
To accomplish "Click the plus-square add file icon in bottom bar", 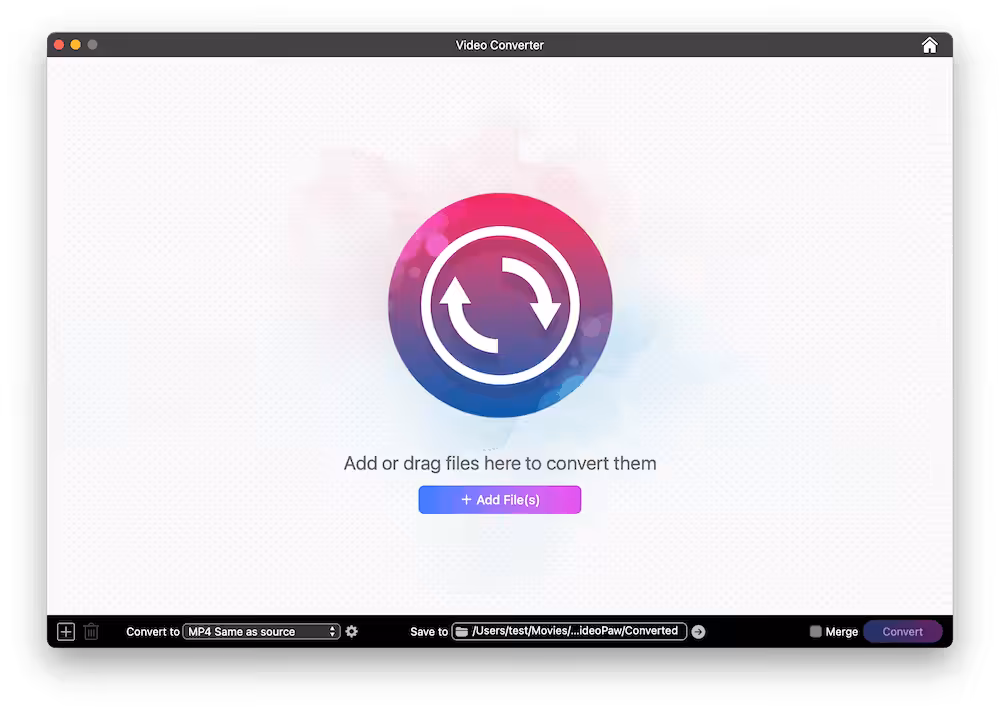I will (66, 632).
